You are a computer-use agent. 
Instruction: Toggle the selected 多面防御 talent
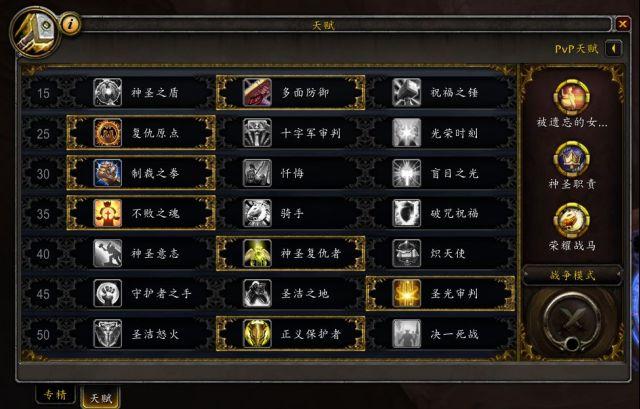point(291,92)
